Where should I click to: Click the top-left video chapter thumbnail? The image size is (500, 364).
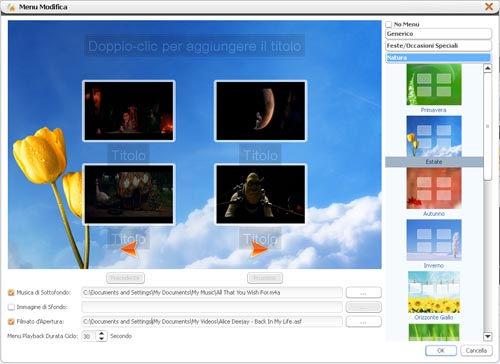[129, 111]
